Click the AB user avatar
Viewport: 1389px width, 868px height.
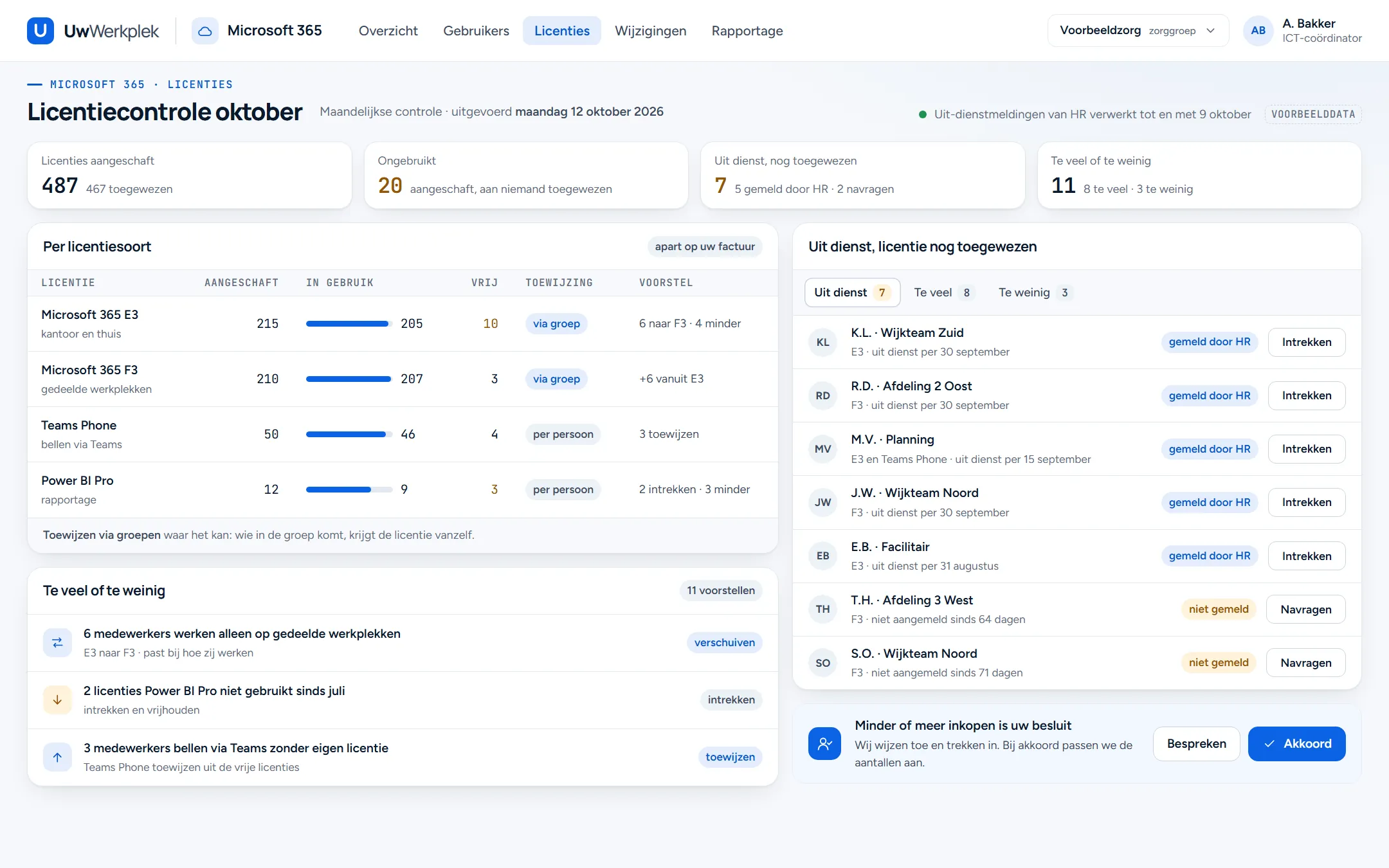[x=1258, y=31]
